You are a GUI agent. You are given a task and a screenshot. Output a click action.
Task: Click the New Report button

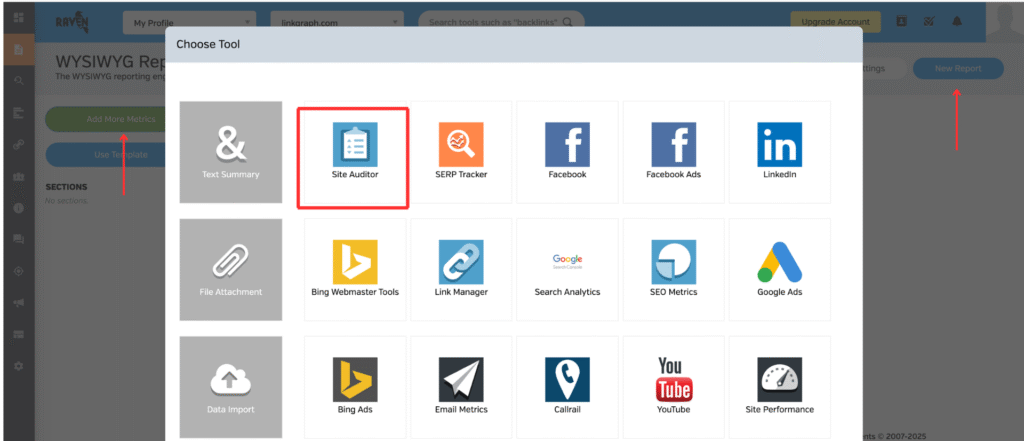(958, 68)
